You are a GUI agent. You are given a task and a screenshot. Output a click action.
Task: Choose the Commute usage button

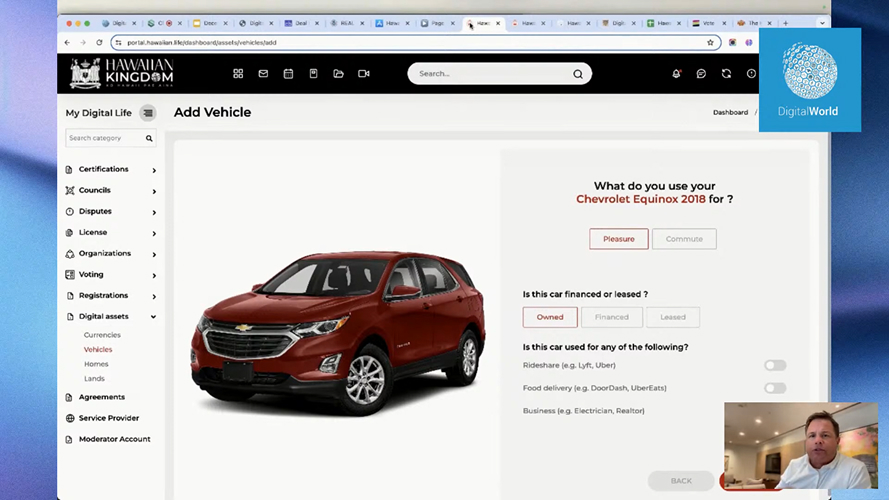tap(684, 239)
